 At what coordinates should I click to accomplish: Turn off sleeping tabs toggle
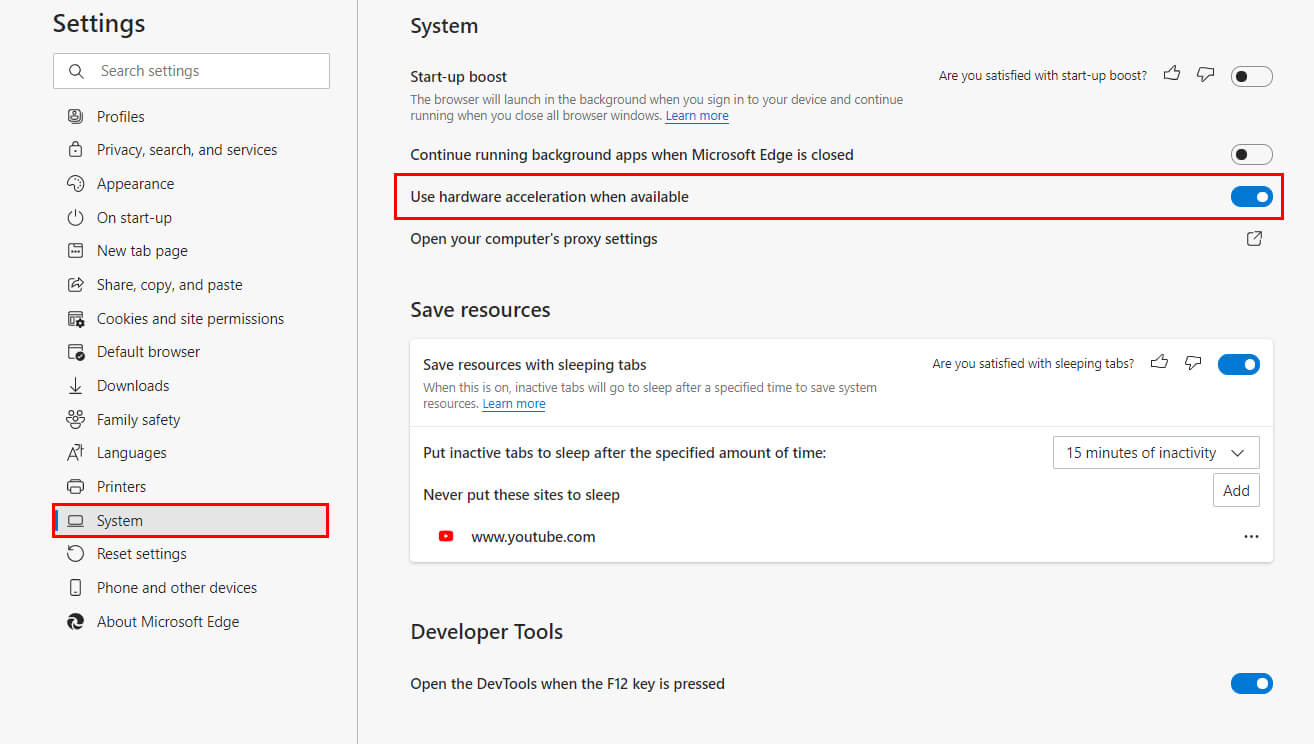click(x=1238, y=365)
